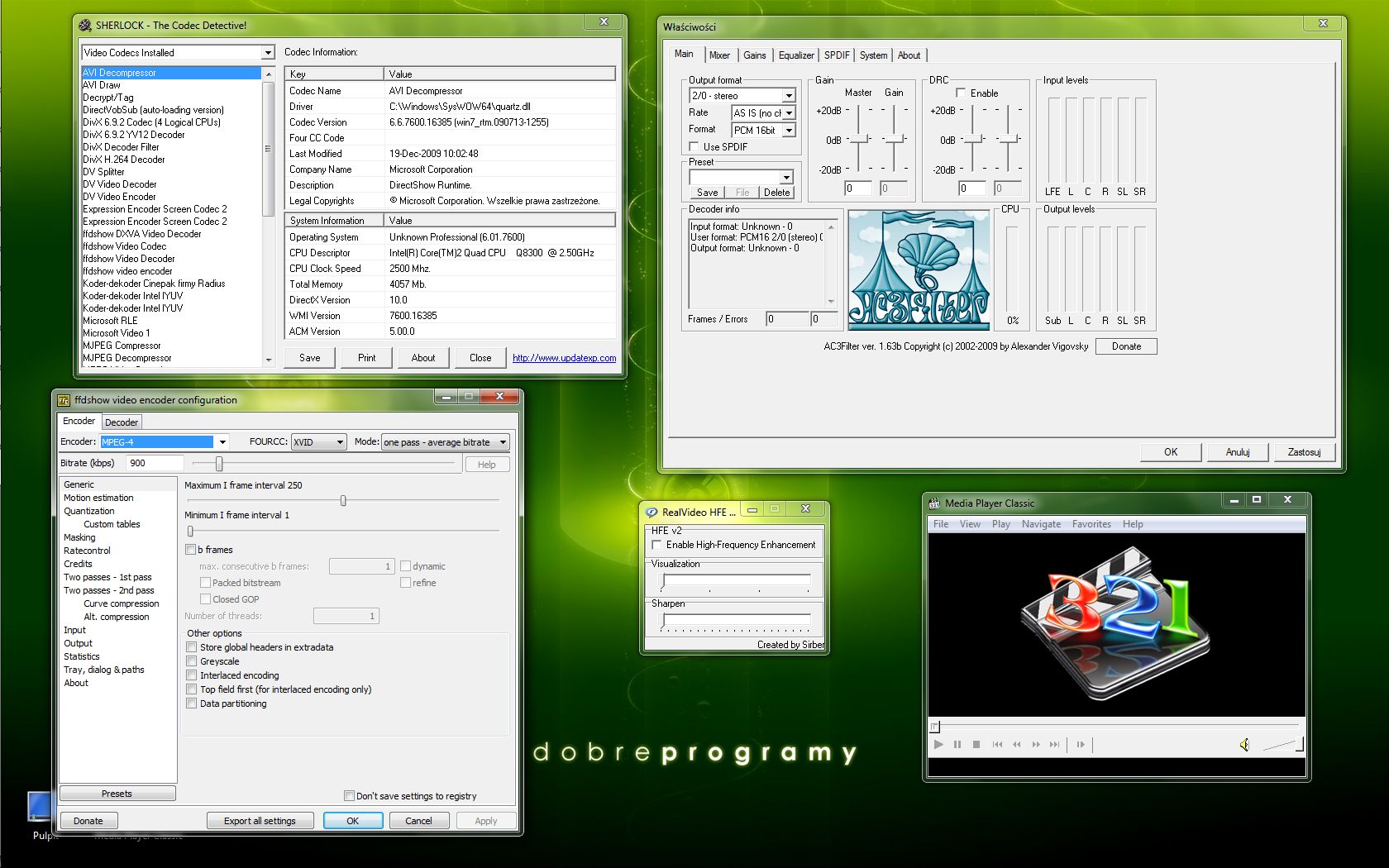Mute audio with the speaker icon in Media Player Classic
This screenshot has height=868, width=1389.
click(x=1245, y=744)
